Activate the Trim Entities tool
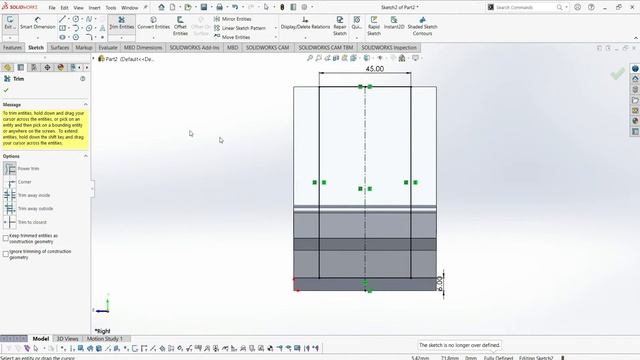Image resolution: width=640 pixels, height=360 pixels. click(x=122, y=23)
